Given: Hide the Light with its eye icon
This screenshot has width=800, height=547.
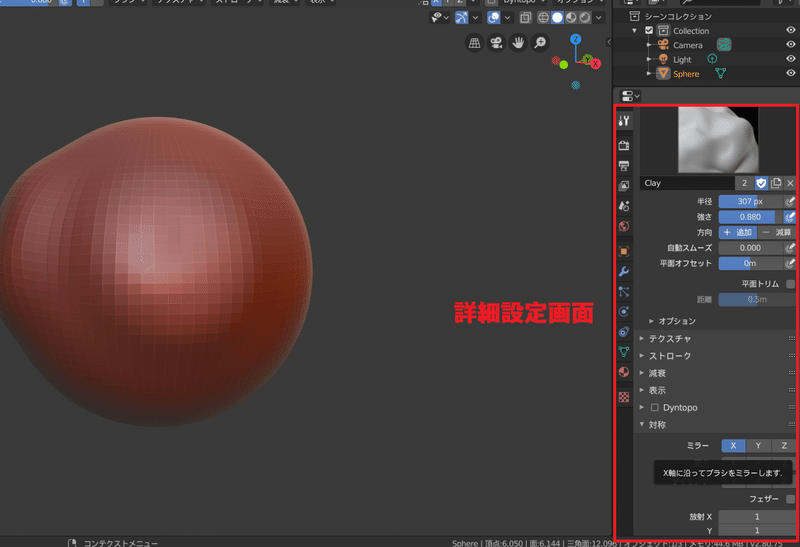Looking at the screenshot, I should [791, 59].
